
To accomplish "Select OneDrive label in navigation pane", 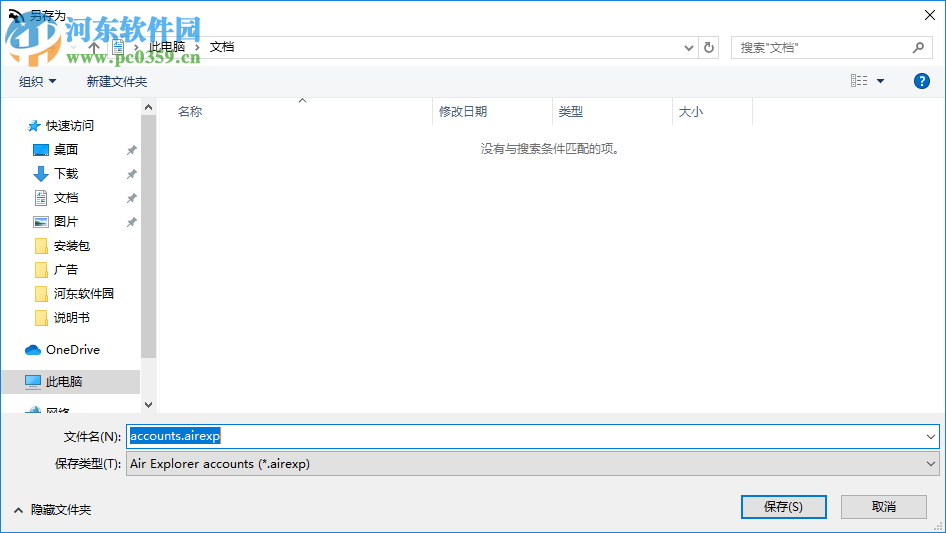I will coord(73,350).
